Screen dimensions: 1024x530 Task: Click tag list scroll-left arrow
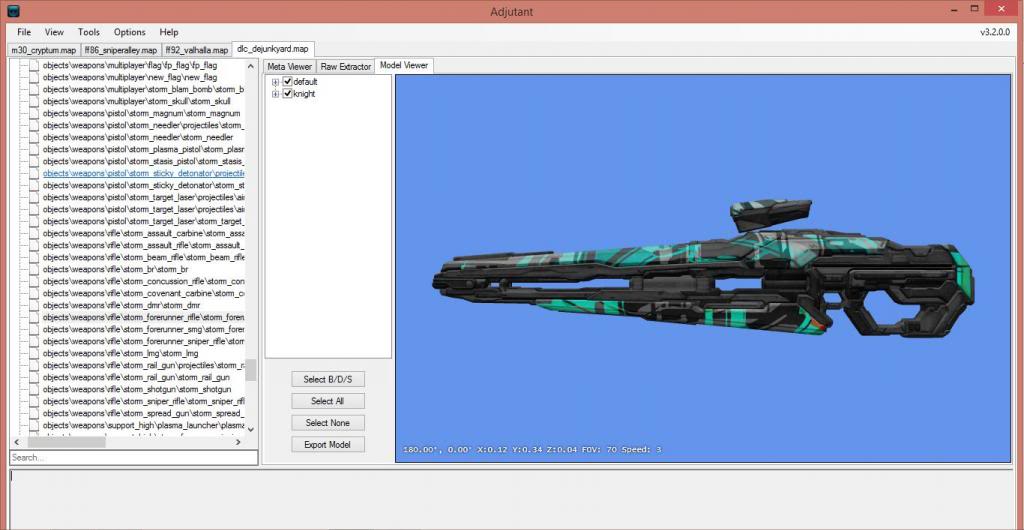tap(16, 442)
